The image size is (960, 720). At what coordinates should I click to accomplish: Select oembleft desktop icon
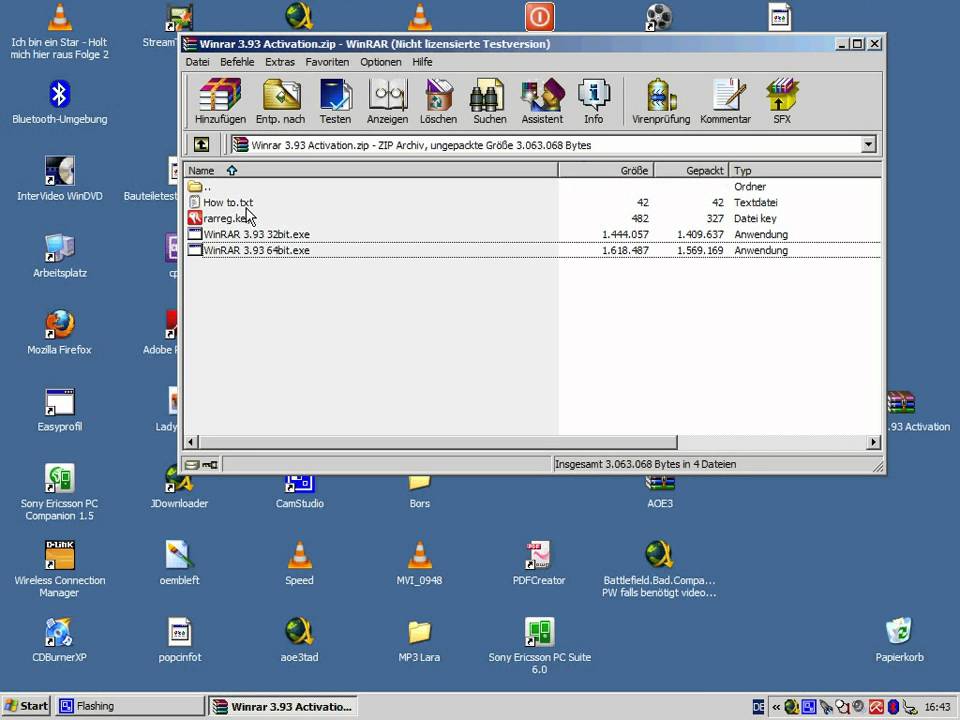179,563
